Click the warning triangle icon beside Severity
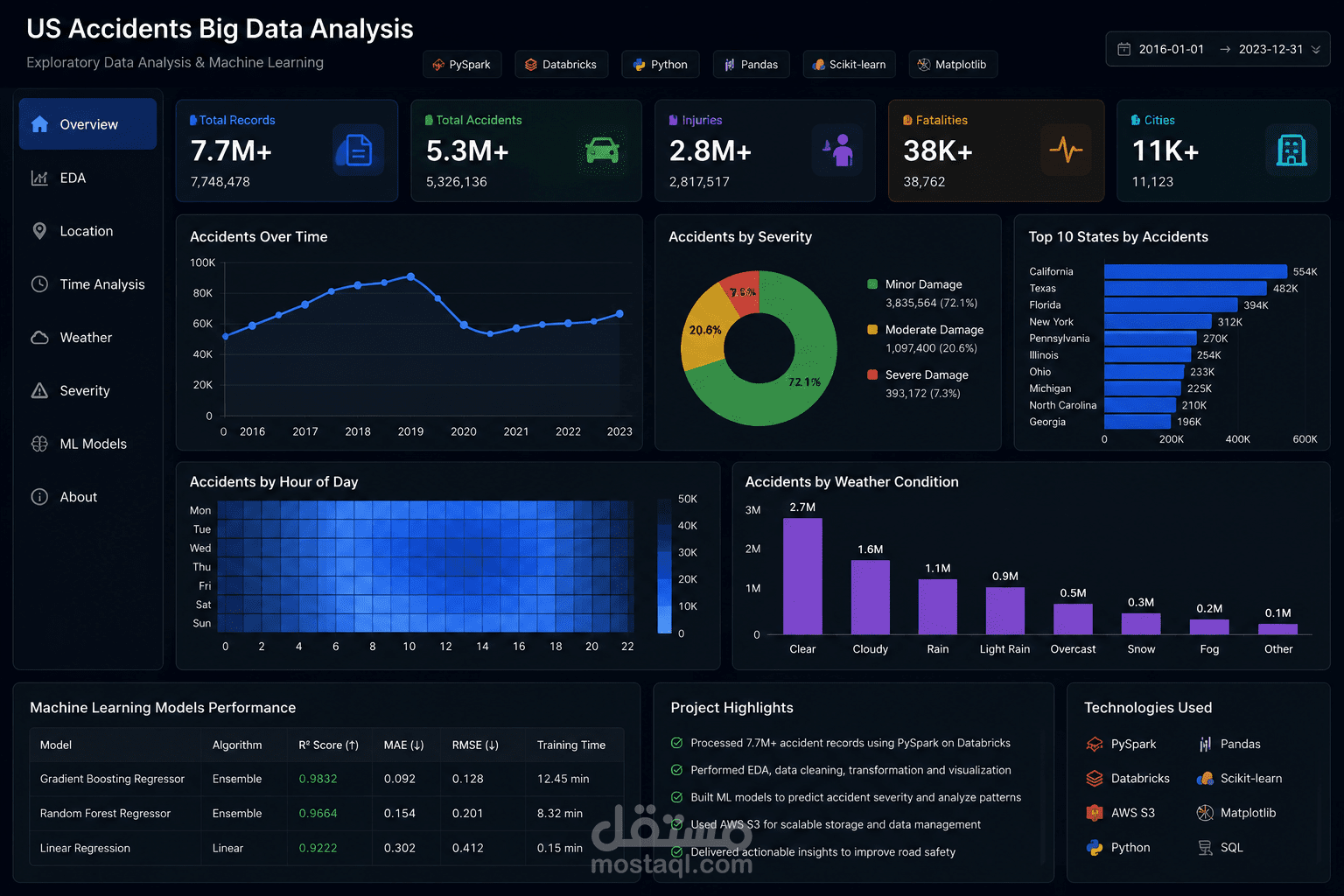Image resolution: width=1344 pixels, height=896 pixels. coord(39,391)
